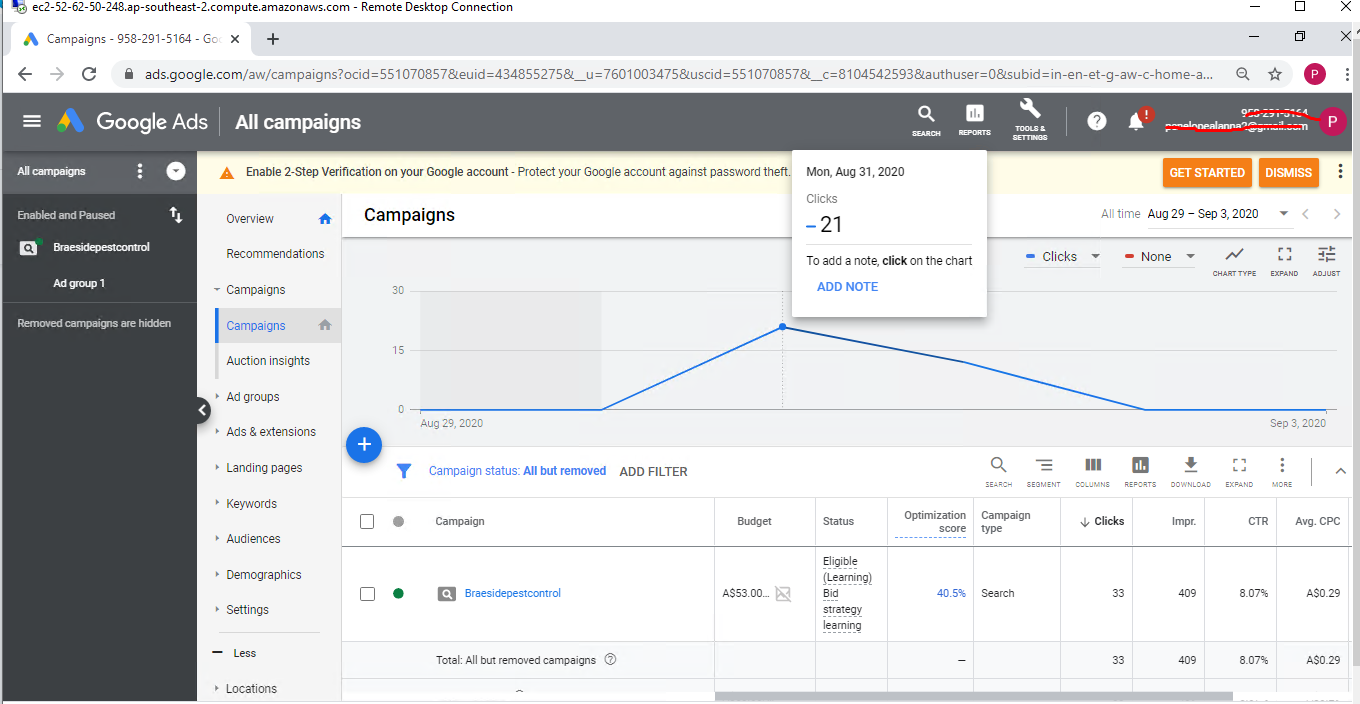Click GET STARTED button
The width and height of the screenshot is (1360, 704).
coord(1207,173)
